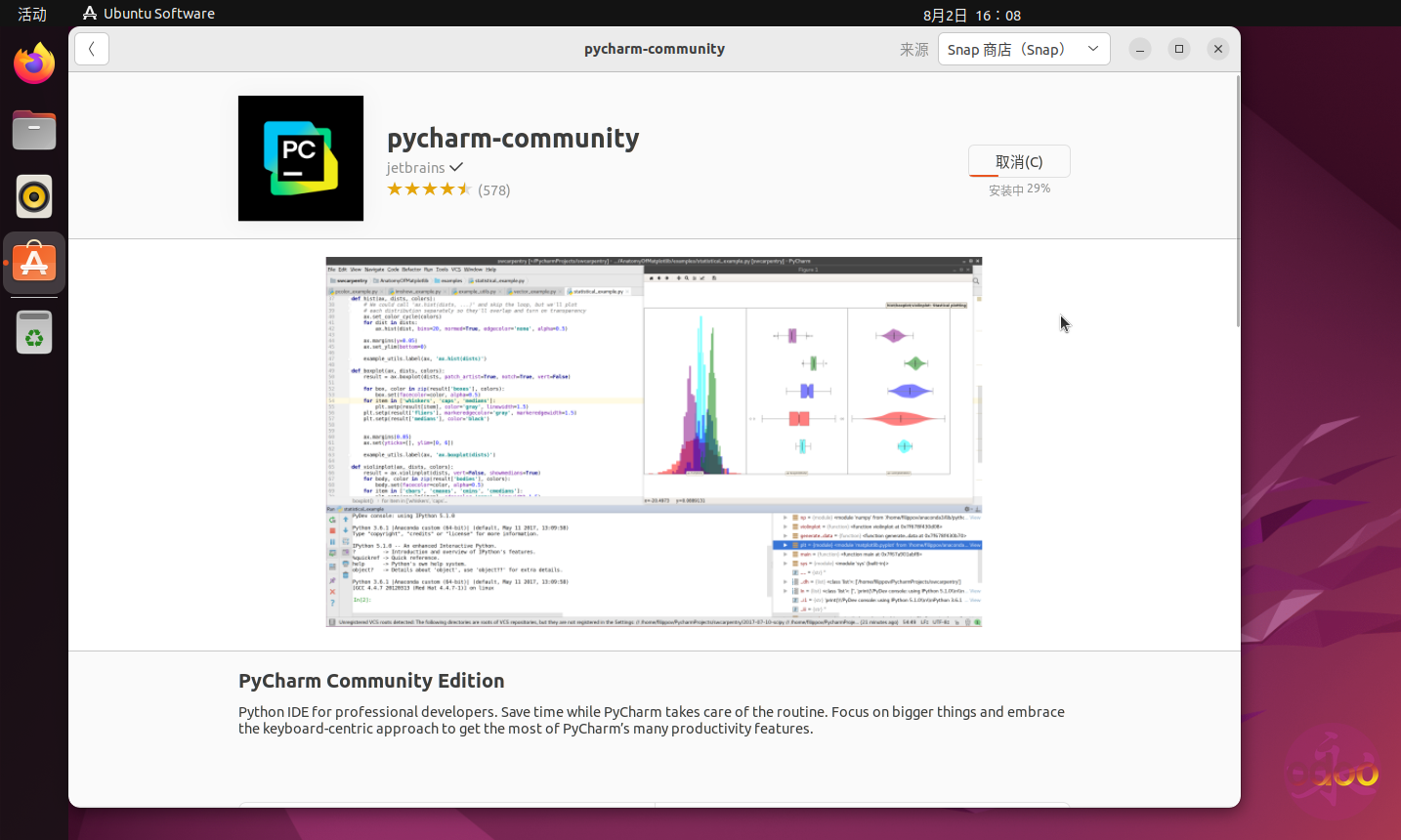Image resolution: width=1401 pixels, height=840 pixels.
Task: Click the Python IDE description paragraph
Action: click(x=652, y=720)
